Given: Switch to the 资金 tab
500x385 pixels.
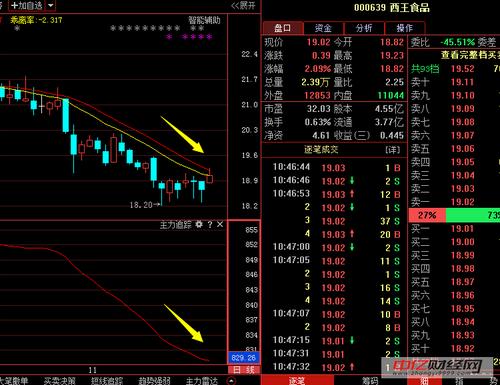Looking at the screenshot, I should pyautogui.click(x=323, y=28).
